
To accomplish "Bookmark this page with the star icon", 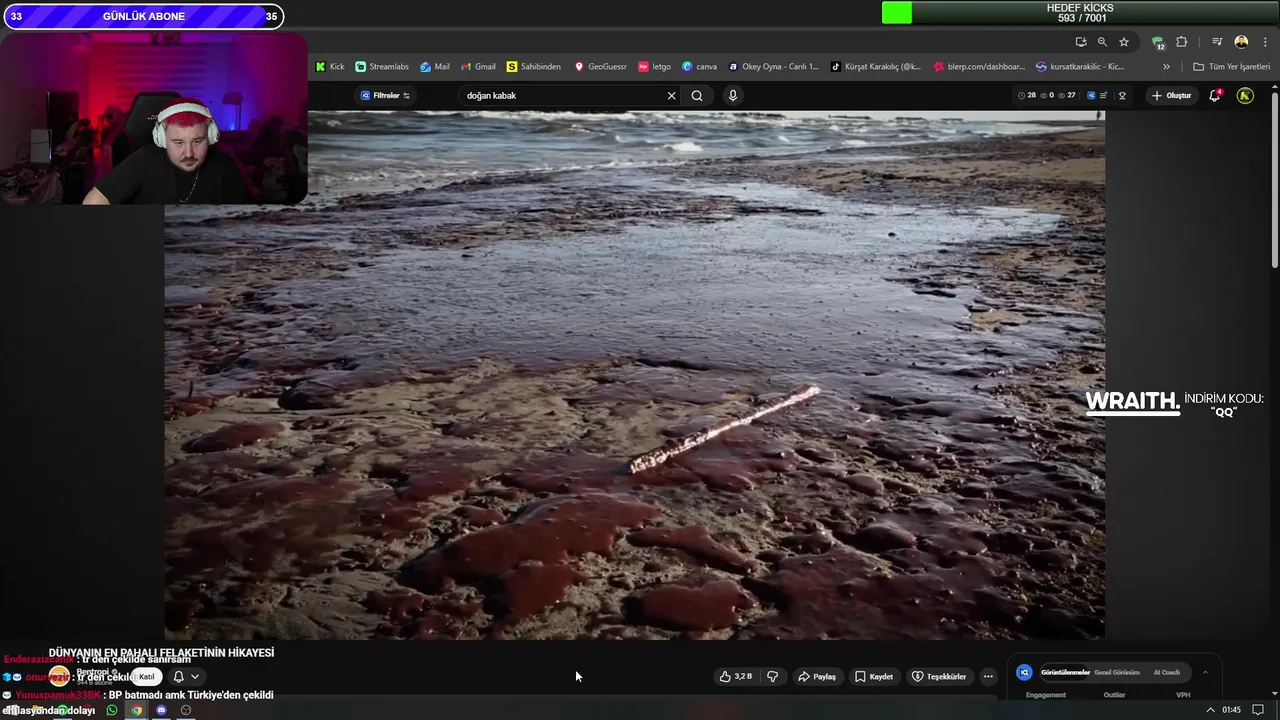I will tap(1124, 42).
